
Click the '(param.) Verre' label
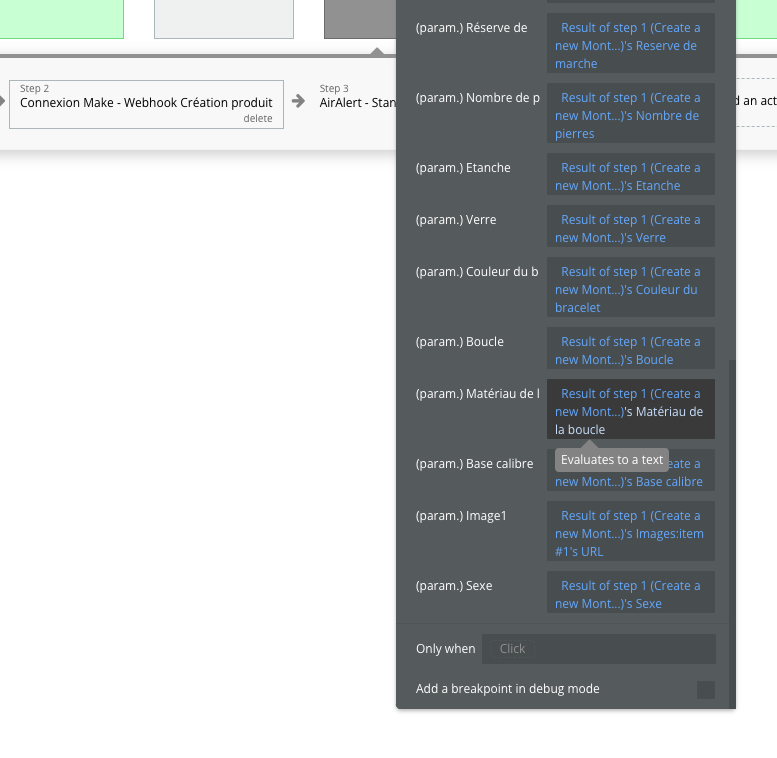coord(456,219)
